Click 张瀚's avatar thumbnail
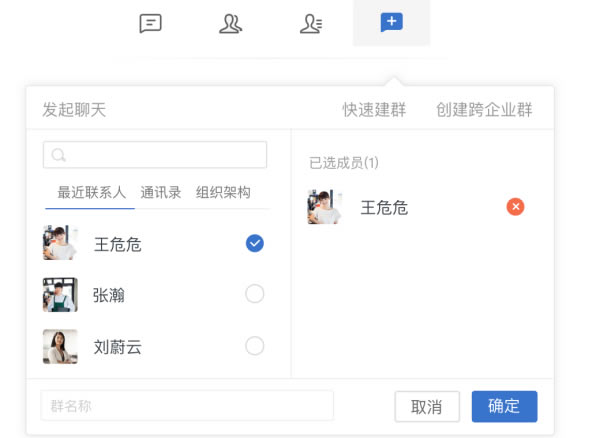The image size is (600, 438). coord(60,295)
